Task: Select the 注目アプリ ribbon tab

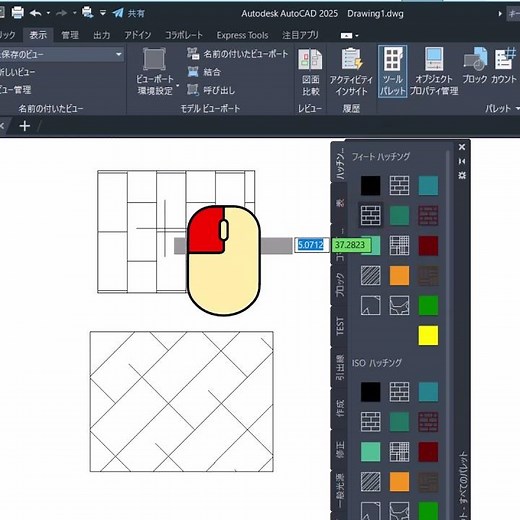Action: 300,35
